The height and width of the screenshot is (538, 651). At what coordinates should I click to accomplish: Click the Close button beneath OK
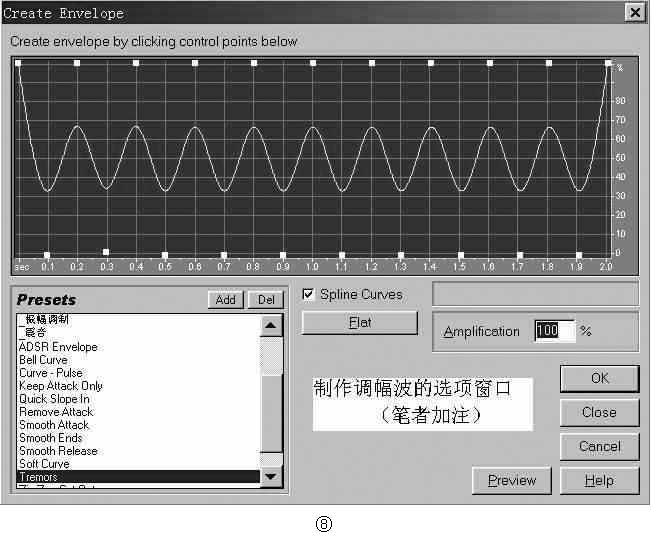point(600,413)
